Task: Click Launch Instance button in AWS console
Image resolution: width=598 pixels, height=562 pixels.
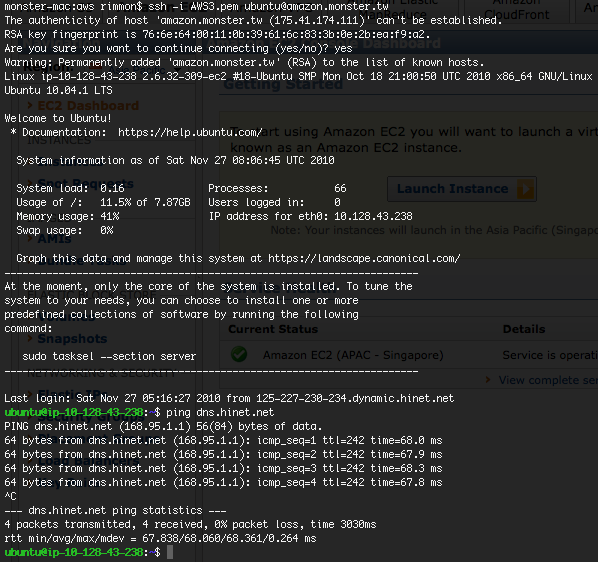Action: click(461, 189)
